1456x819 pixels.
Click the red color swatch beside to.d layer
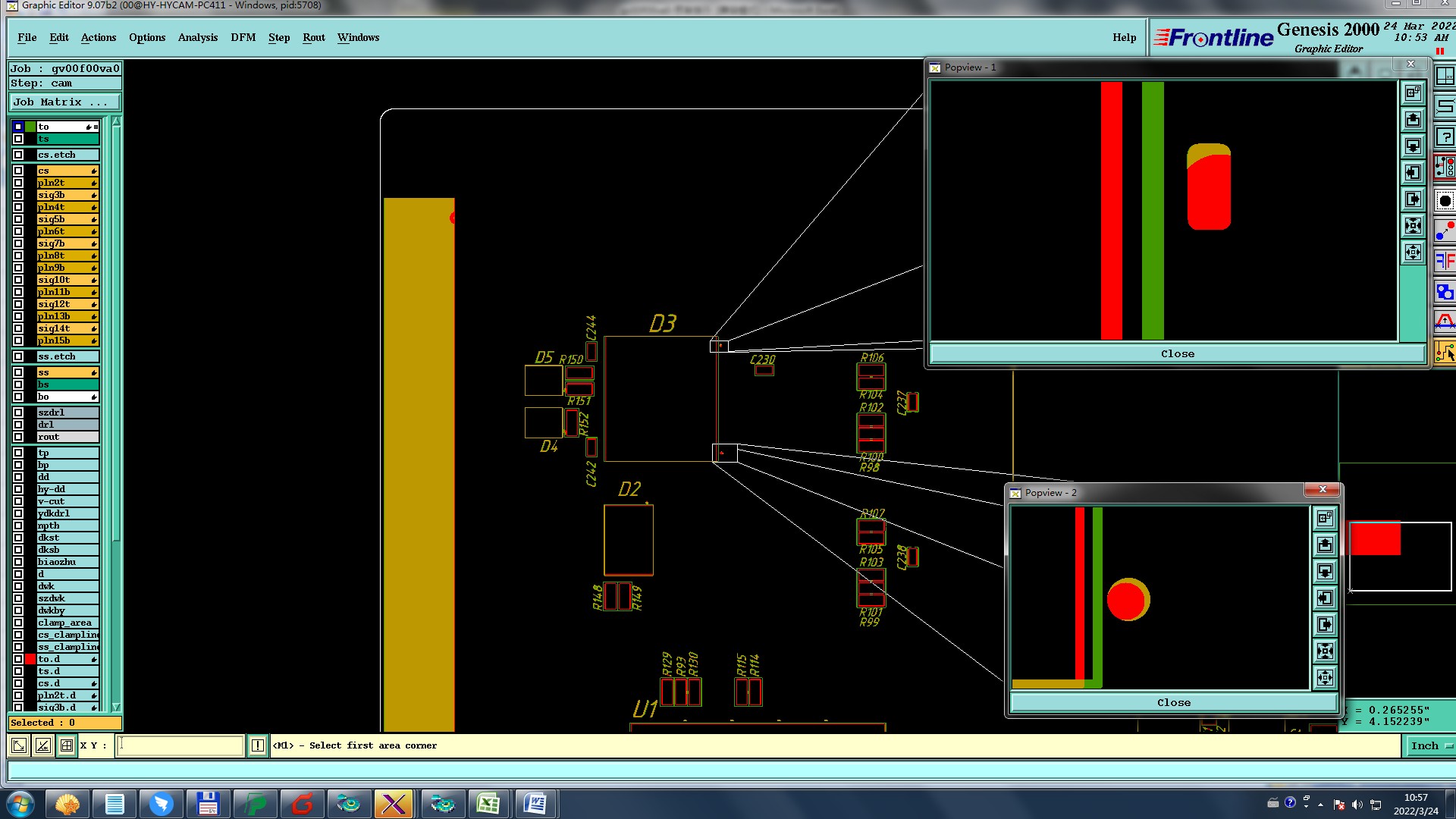pyautogui.click(x=30, y=659)
